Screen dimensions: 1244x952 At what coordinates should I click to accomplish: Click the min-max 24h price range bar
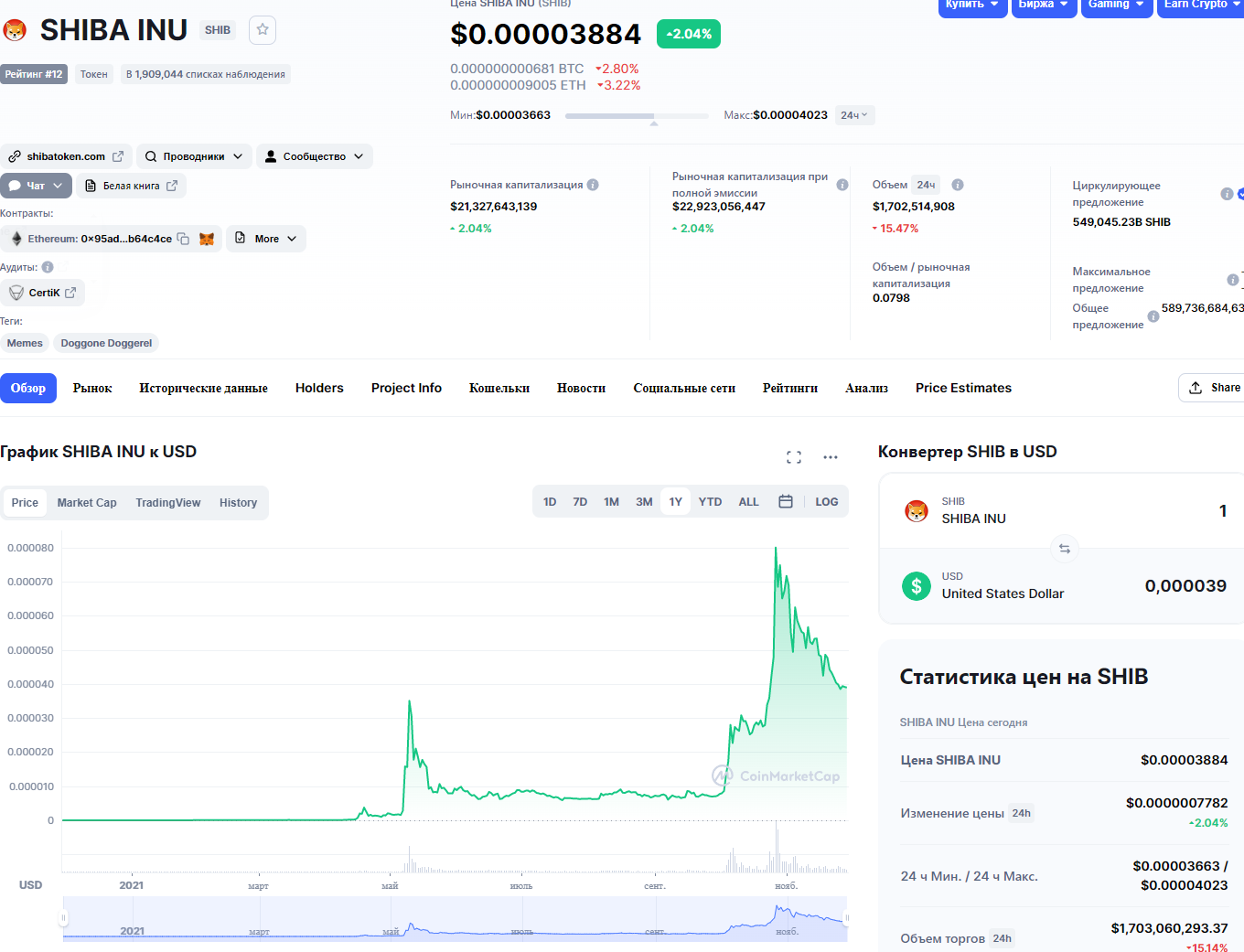point(637,116)
